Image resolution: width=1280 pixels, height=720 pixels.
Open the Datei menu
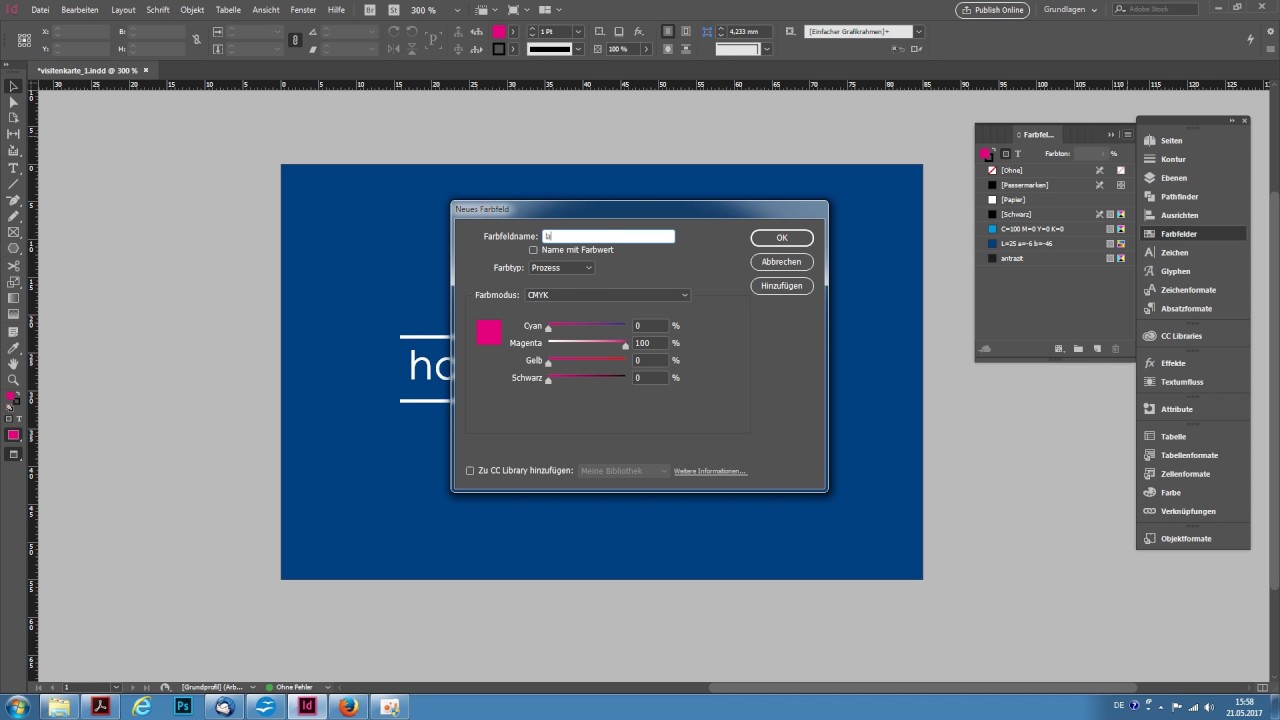coord(40,10)
